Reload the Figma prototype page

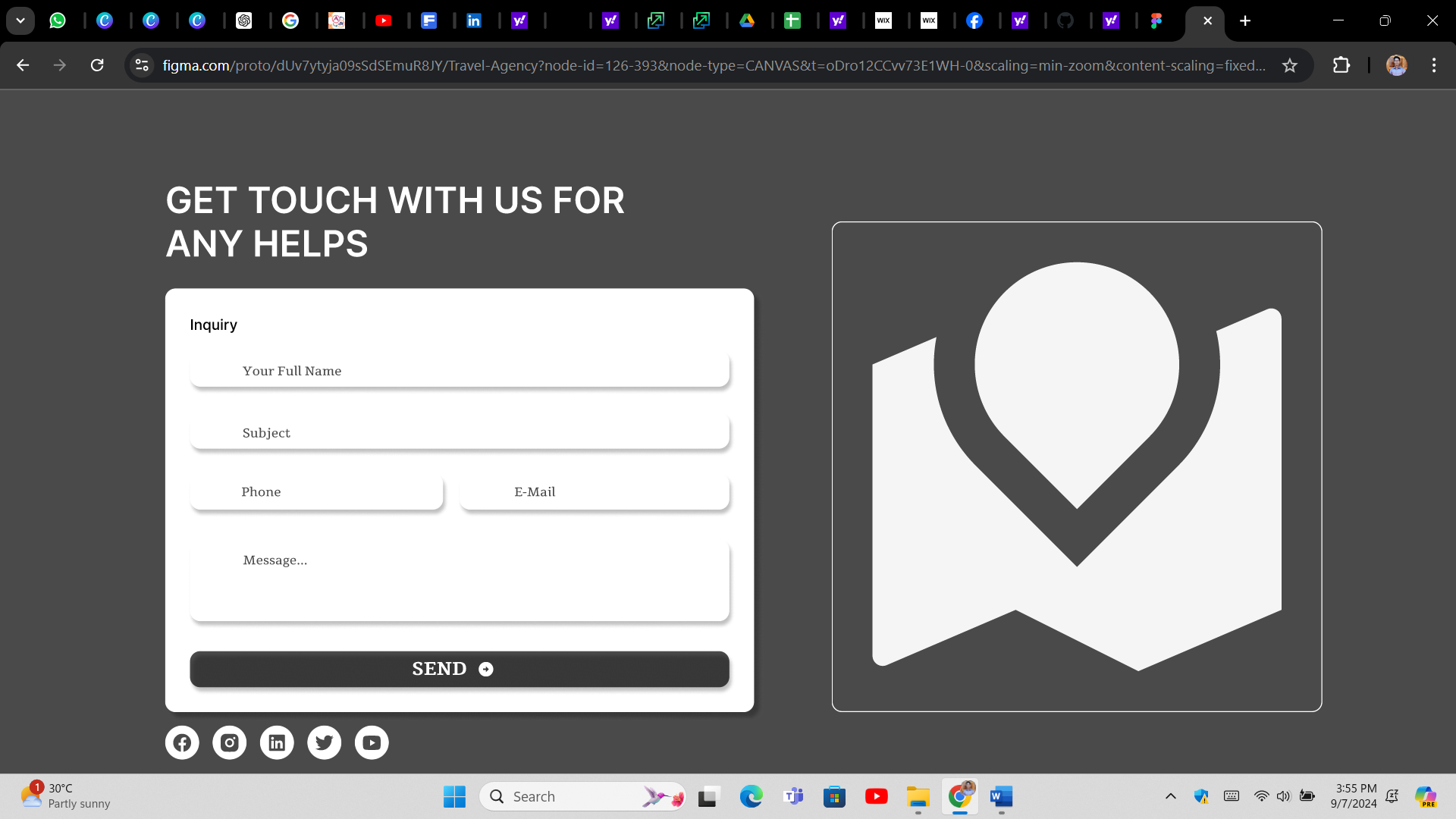pyautogui.click(x=97, y=65)
